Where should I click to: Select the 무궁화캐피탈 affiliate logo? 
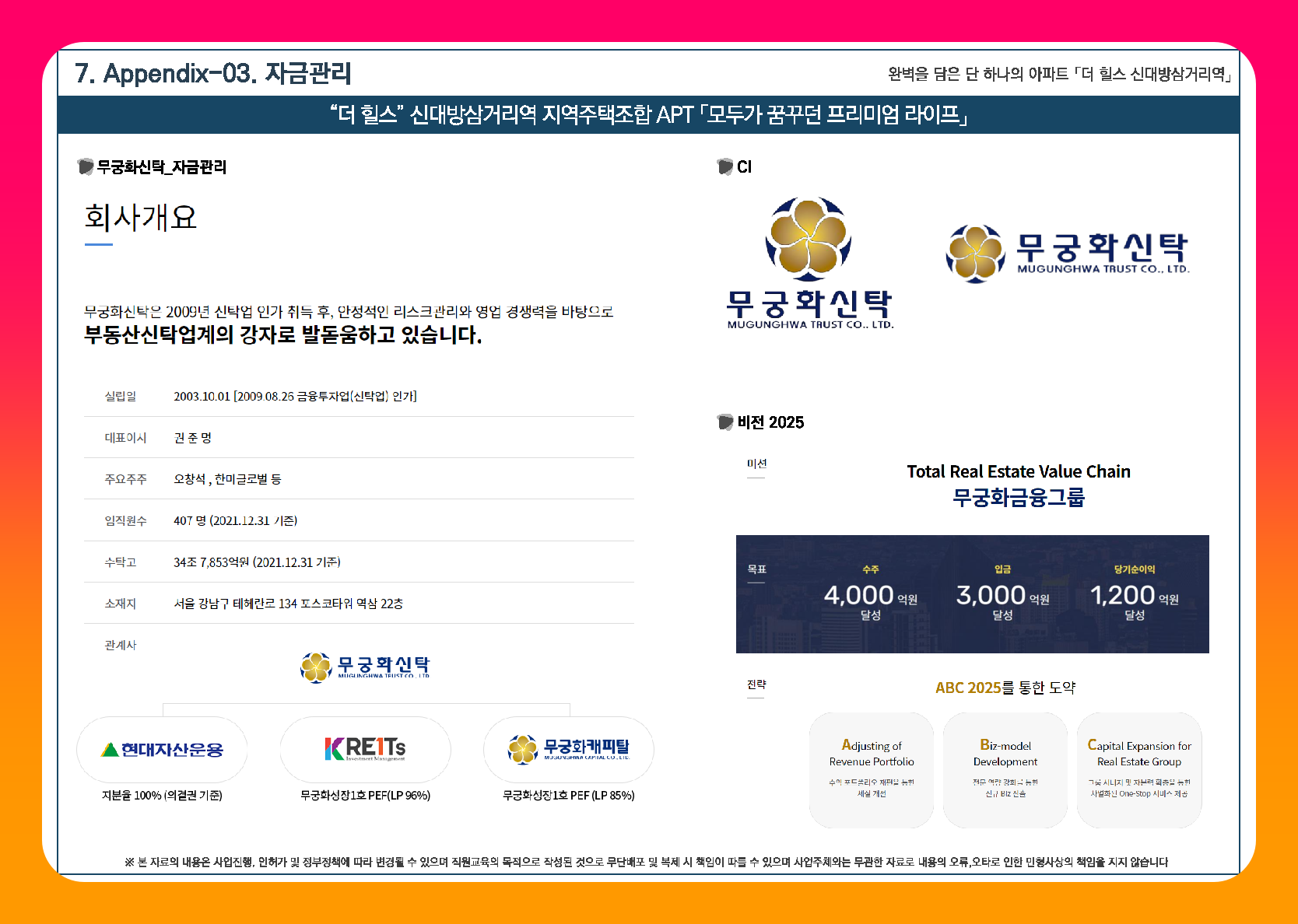pyautogui.click(x=569, y=749)
